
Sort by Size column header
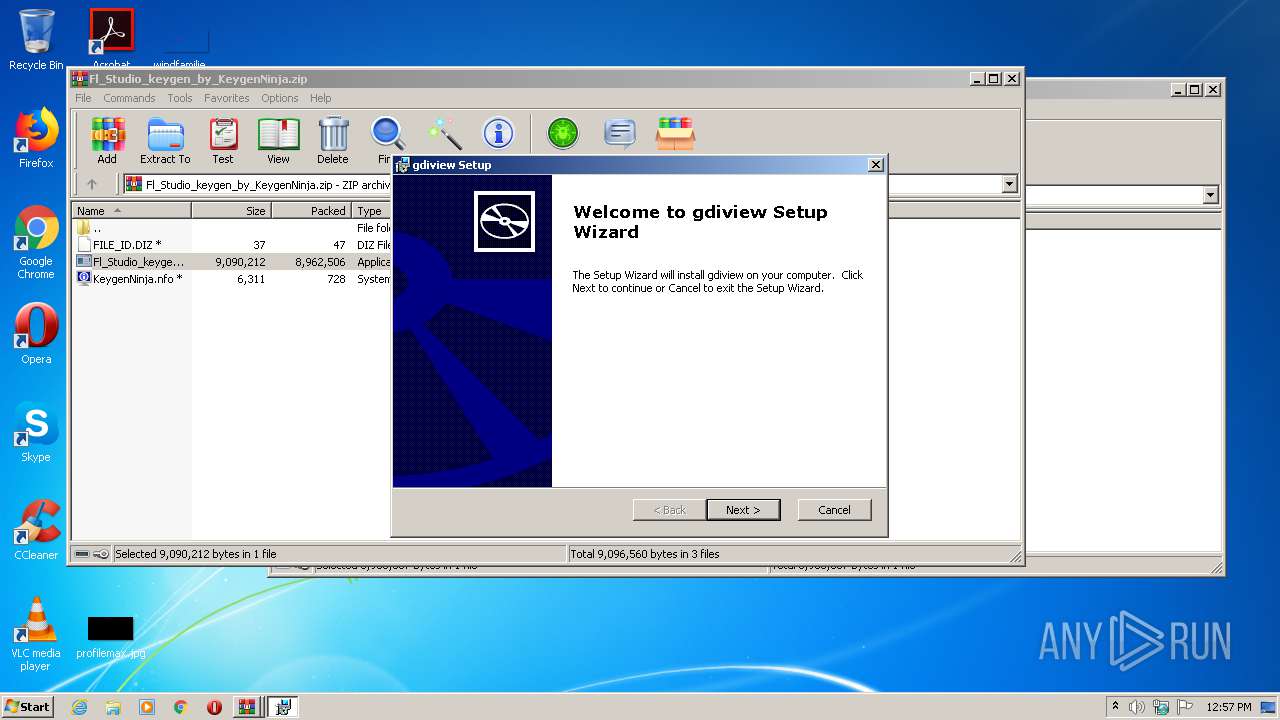(231, 211)
